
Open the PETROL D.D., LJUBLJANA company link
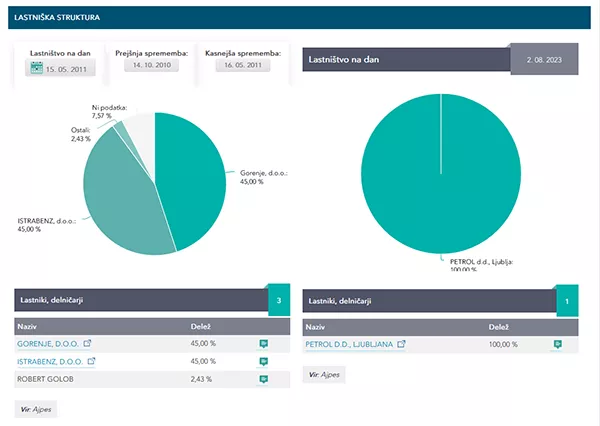(349, 343)
